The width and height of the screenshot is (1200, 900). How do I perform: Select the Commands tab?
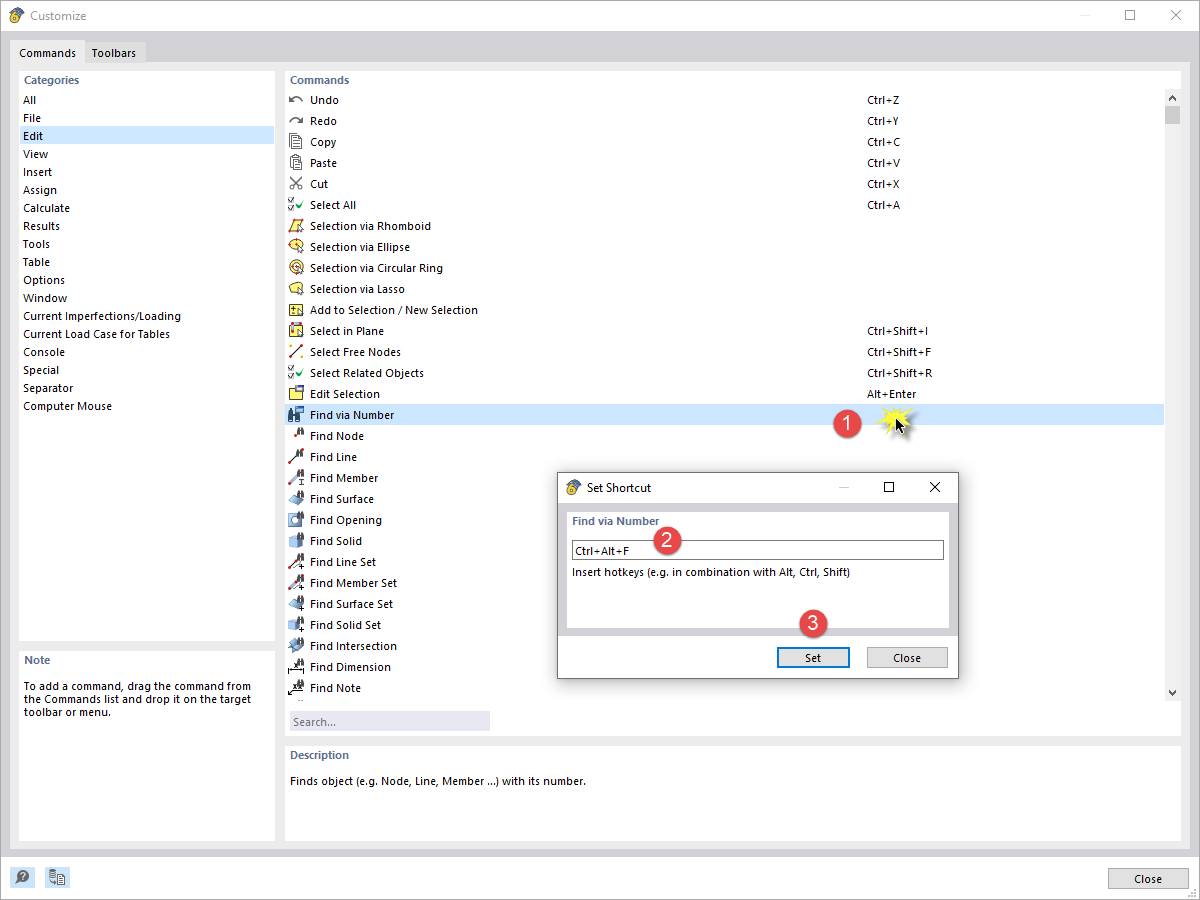(47, 52)
